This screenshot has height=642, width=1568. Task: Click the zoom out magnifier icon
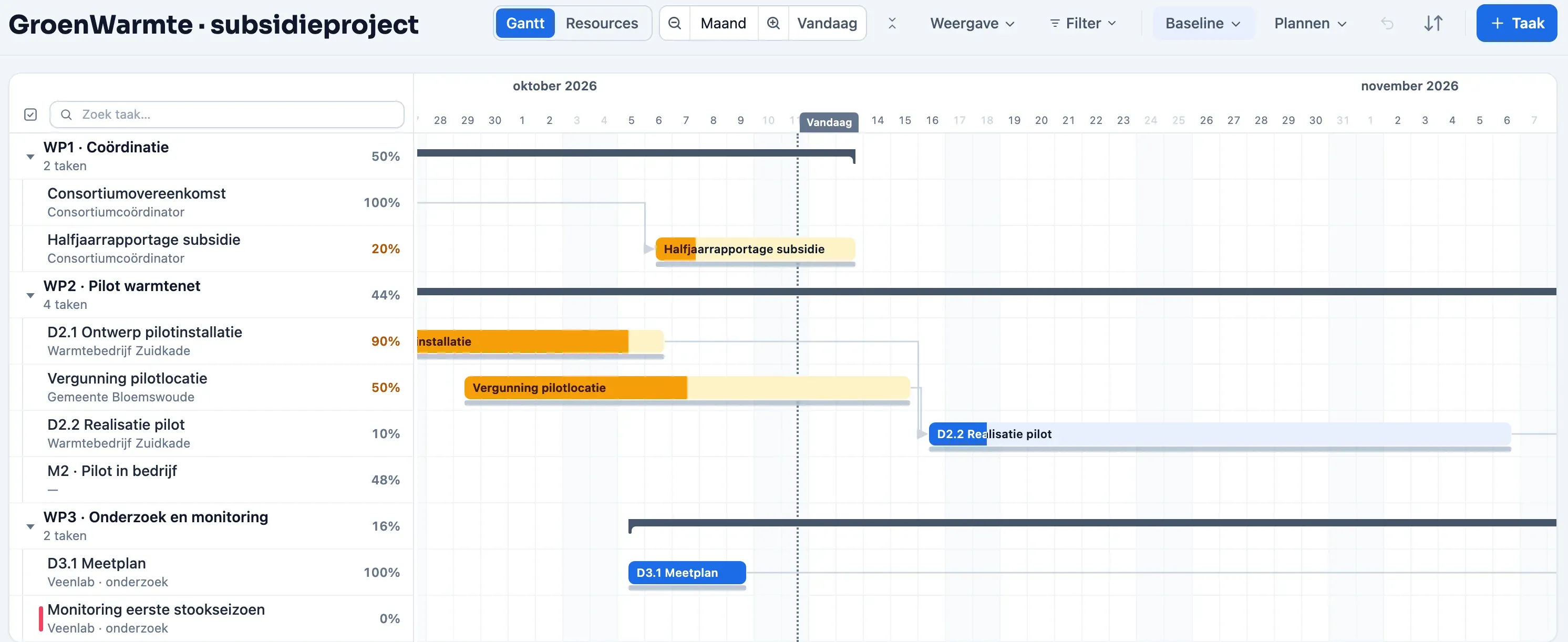pyautogui.click(x=674, y=23)
